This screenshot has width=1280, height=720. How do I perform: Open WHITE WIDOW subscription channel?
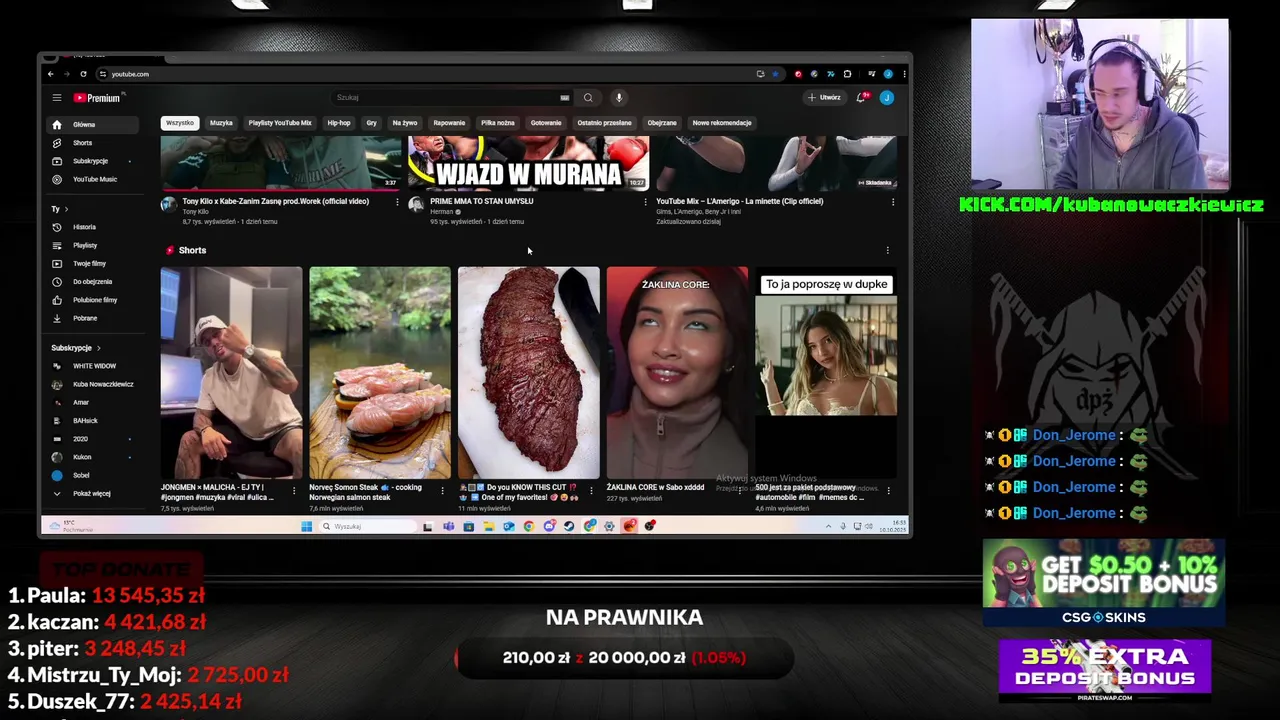(x=92, y=366)
